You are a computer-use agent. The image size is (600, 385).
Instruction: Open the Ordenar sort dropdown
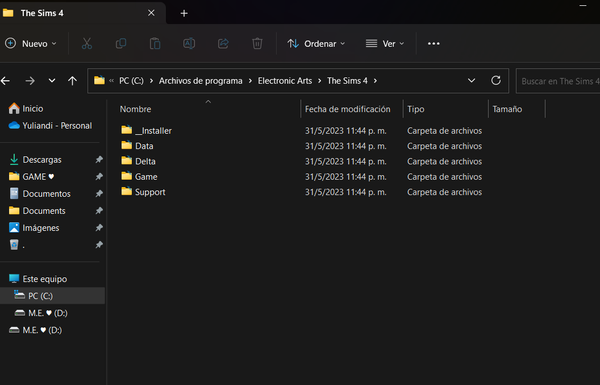[x=316, y=44]
